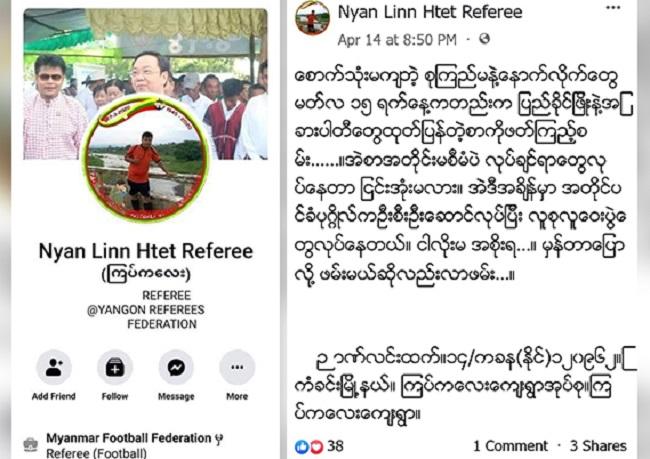Open Nyan Linn Htet Referee post author link

point(430,12)
